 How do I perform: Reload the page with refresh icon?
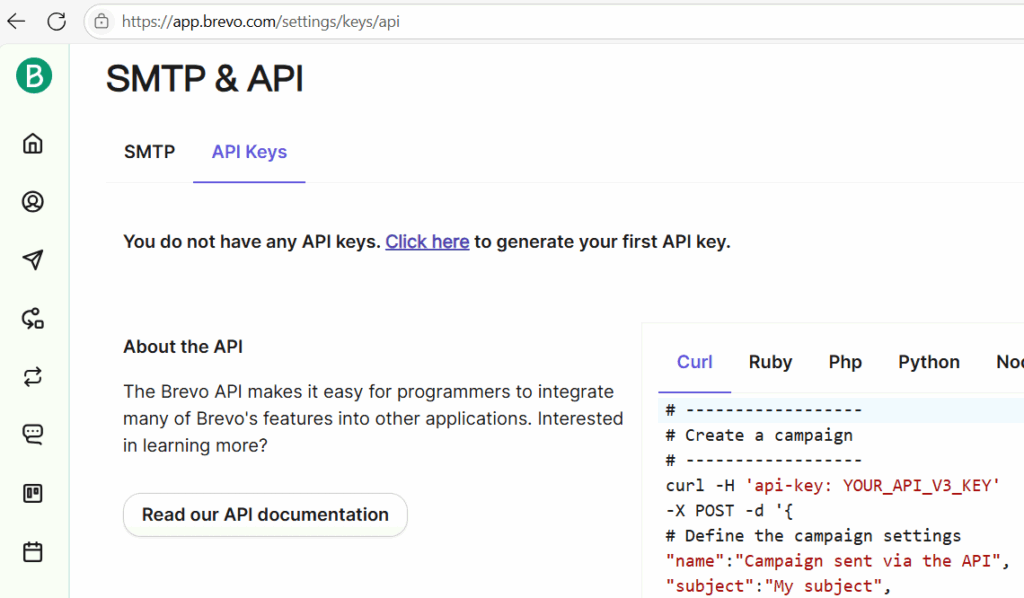[x=57, y=22]
